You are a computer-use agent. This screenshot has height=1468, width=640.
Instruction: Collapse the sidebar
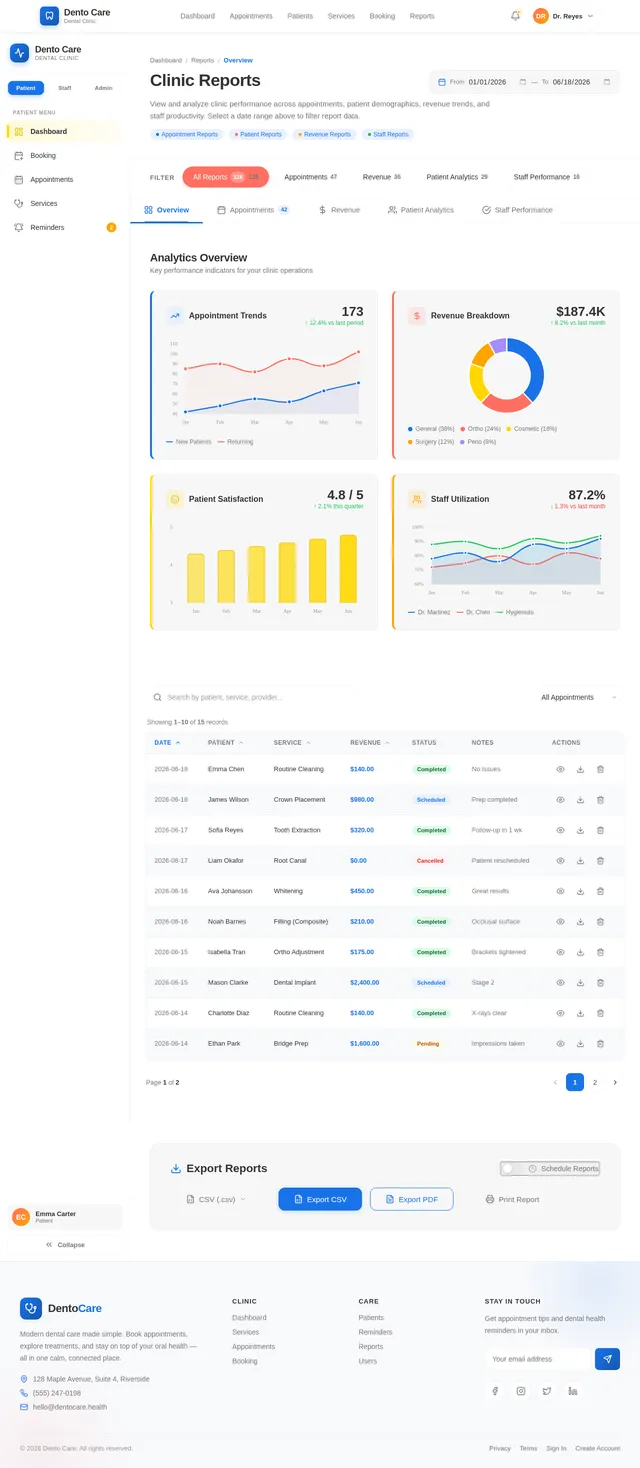point(65,1245)
